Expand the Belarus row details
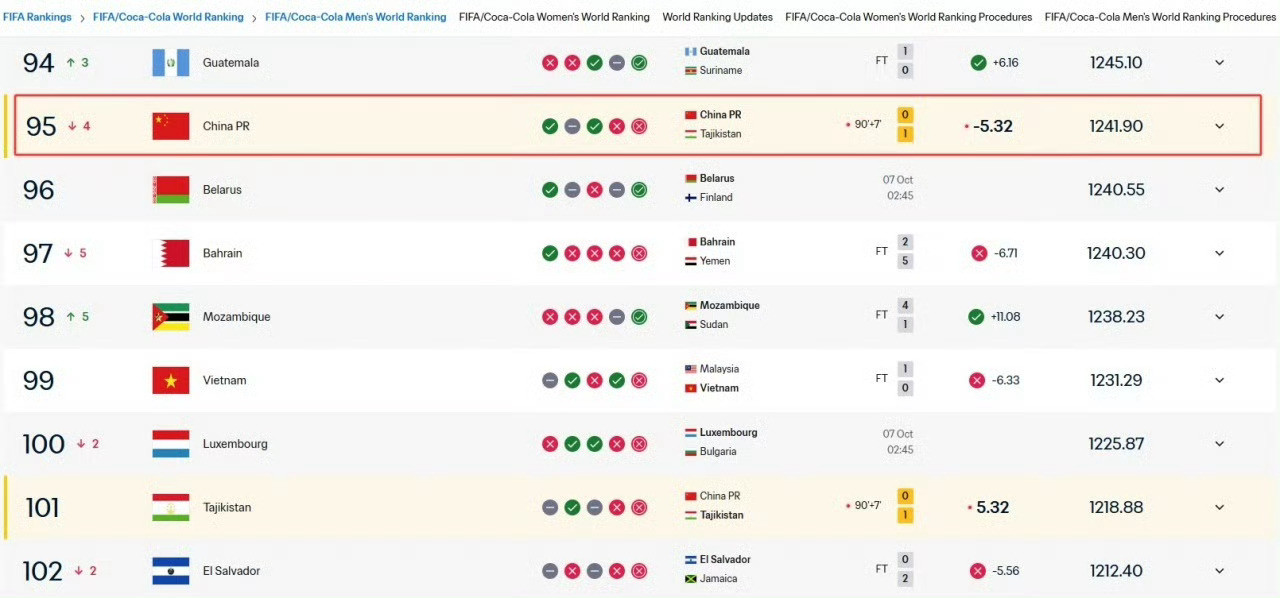1280x598 pixels. click(1219, 190)
